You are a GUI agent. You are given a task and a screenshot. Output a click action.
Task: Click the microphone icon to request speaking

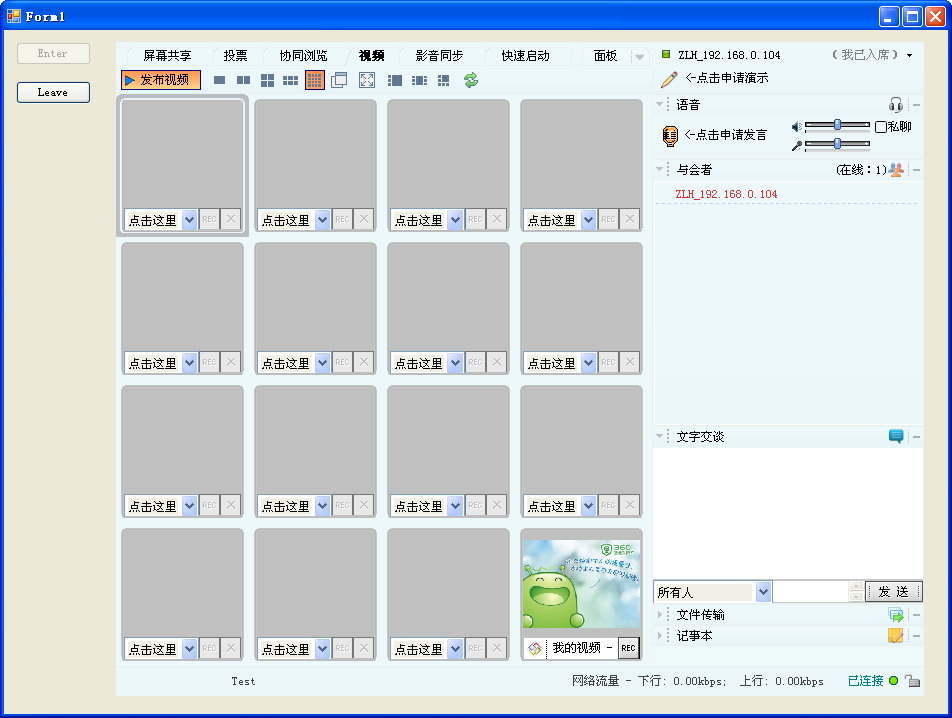(x=671, y=136)
